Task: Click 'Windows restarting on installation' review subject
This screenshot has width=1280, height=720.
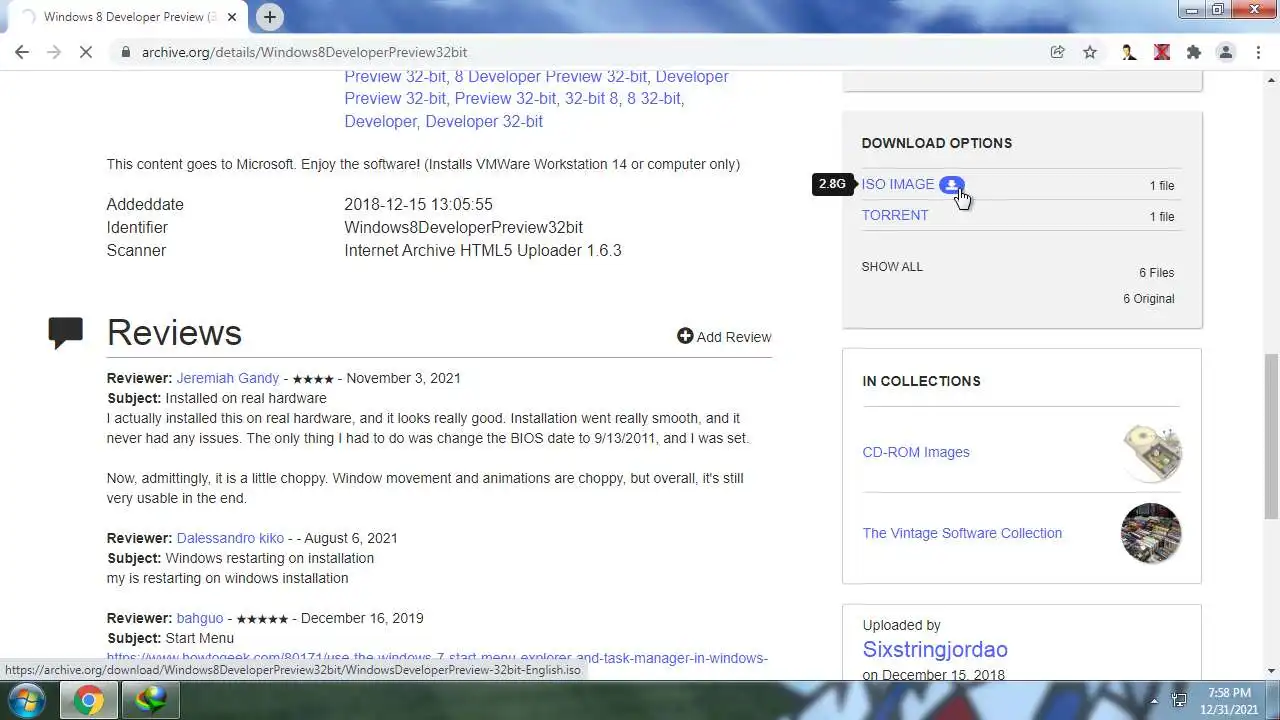Action: click(x=270, y=558)
